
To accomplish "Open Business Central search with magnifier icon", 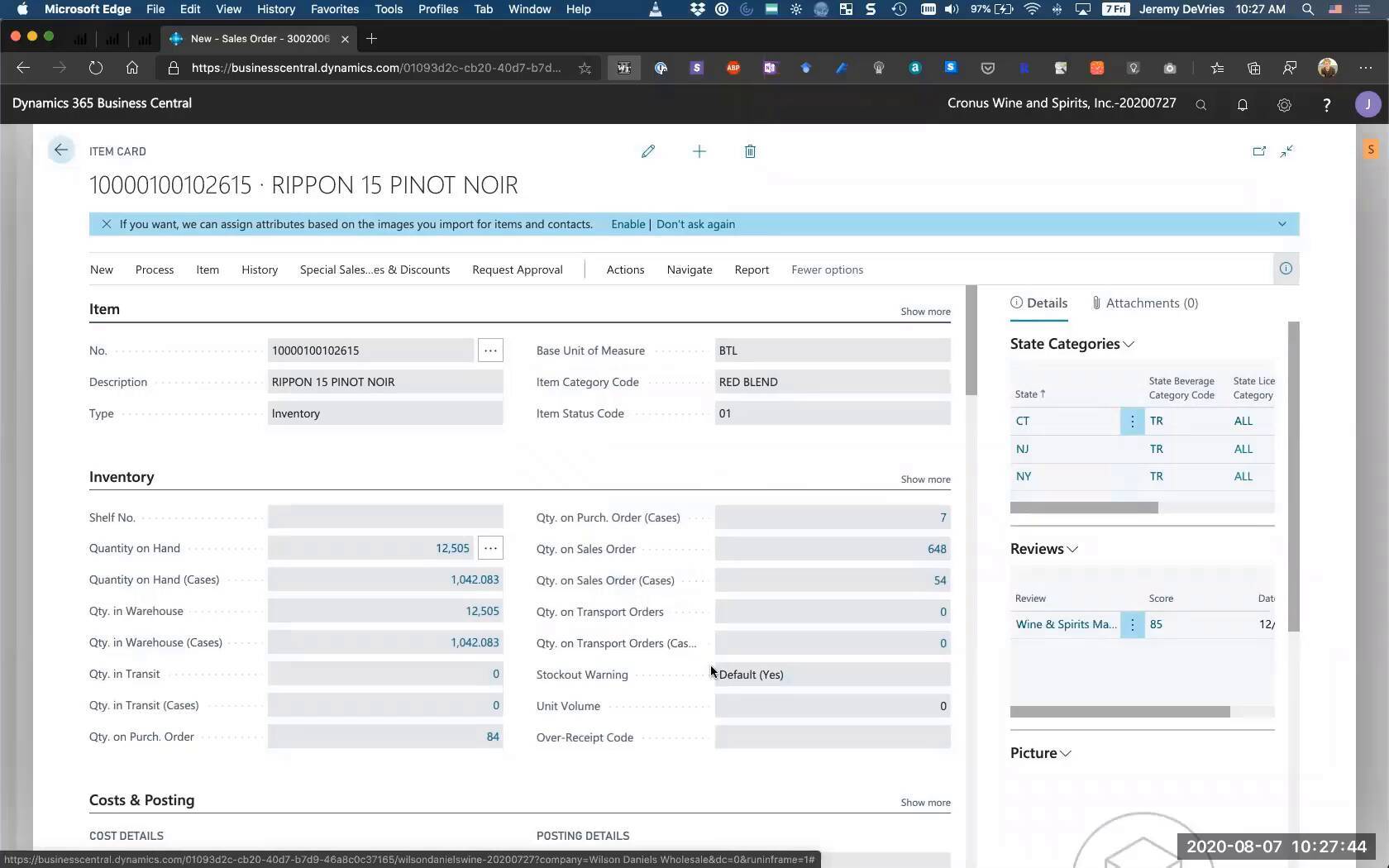I will click(x=1201, y=104).
